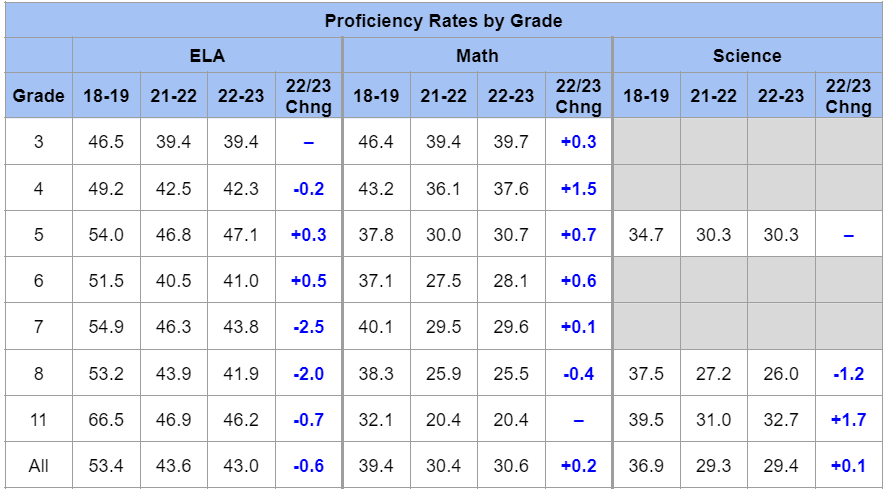Select Grade 8 Math change value -0.4
The width and height of the screenshot is (887, 491).
578,374
